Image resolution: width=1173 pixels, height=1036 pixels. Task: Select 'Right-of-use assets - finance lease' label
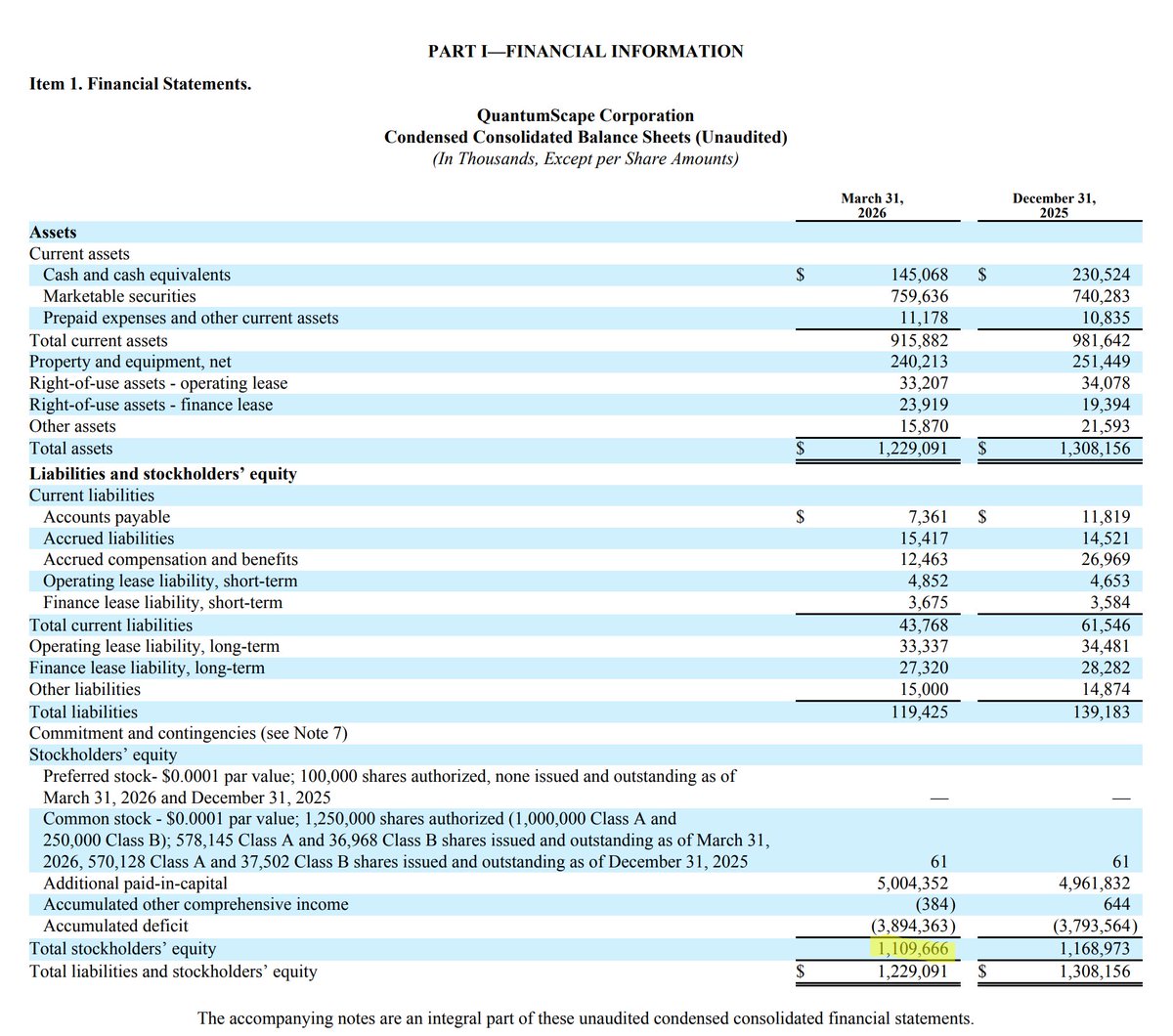point(151,405)
